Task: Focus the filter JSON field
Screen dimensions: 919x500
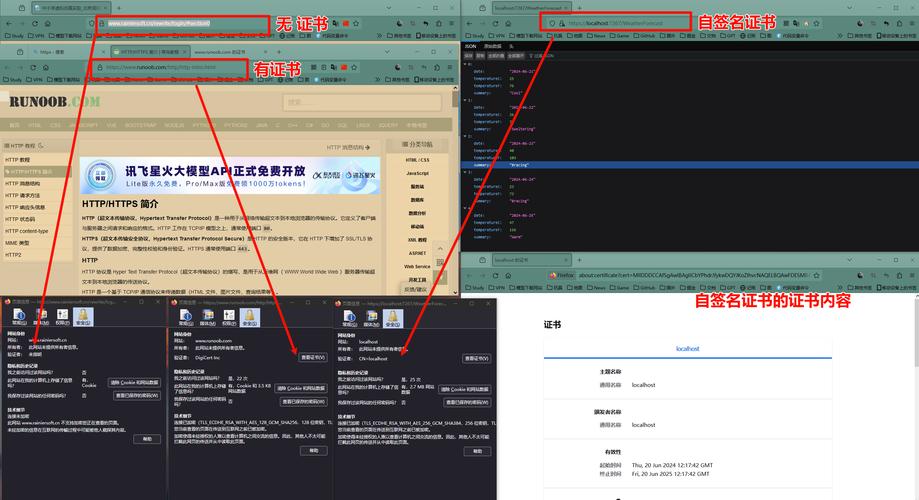Action: point(542,56)
